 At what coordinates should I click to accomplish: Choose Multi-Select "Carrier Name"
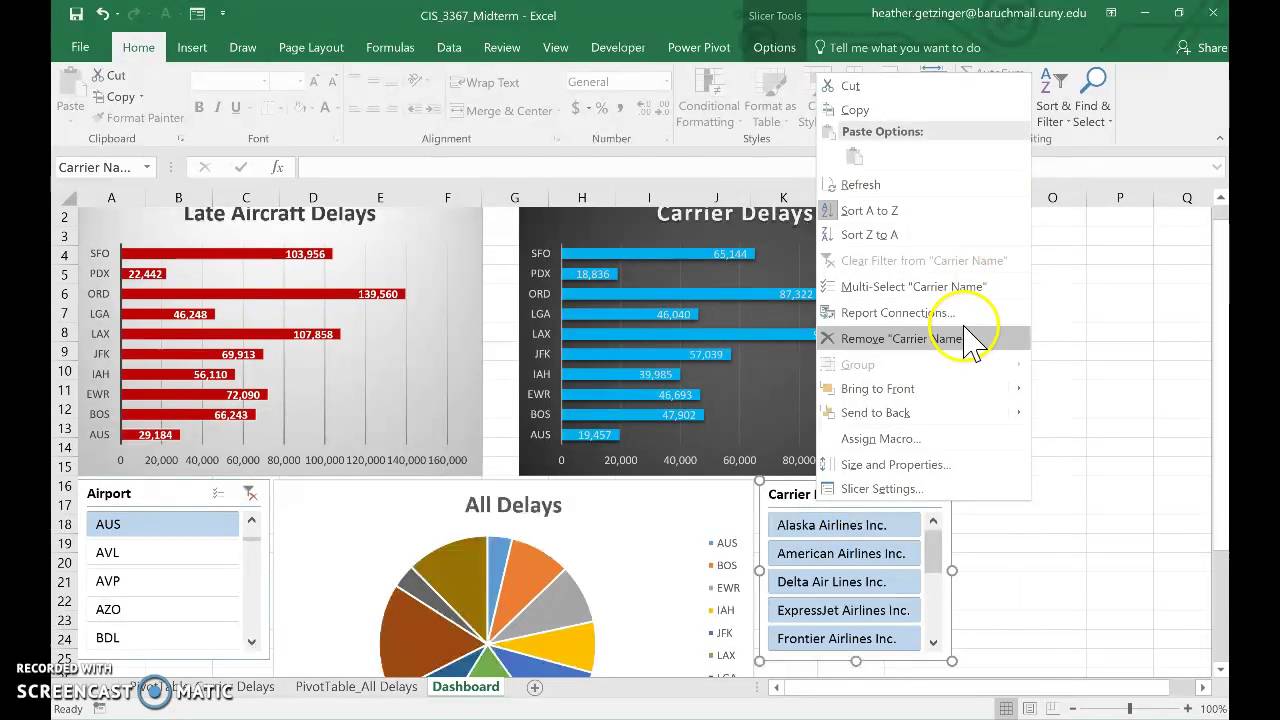pos(924,286)
